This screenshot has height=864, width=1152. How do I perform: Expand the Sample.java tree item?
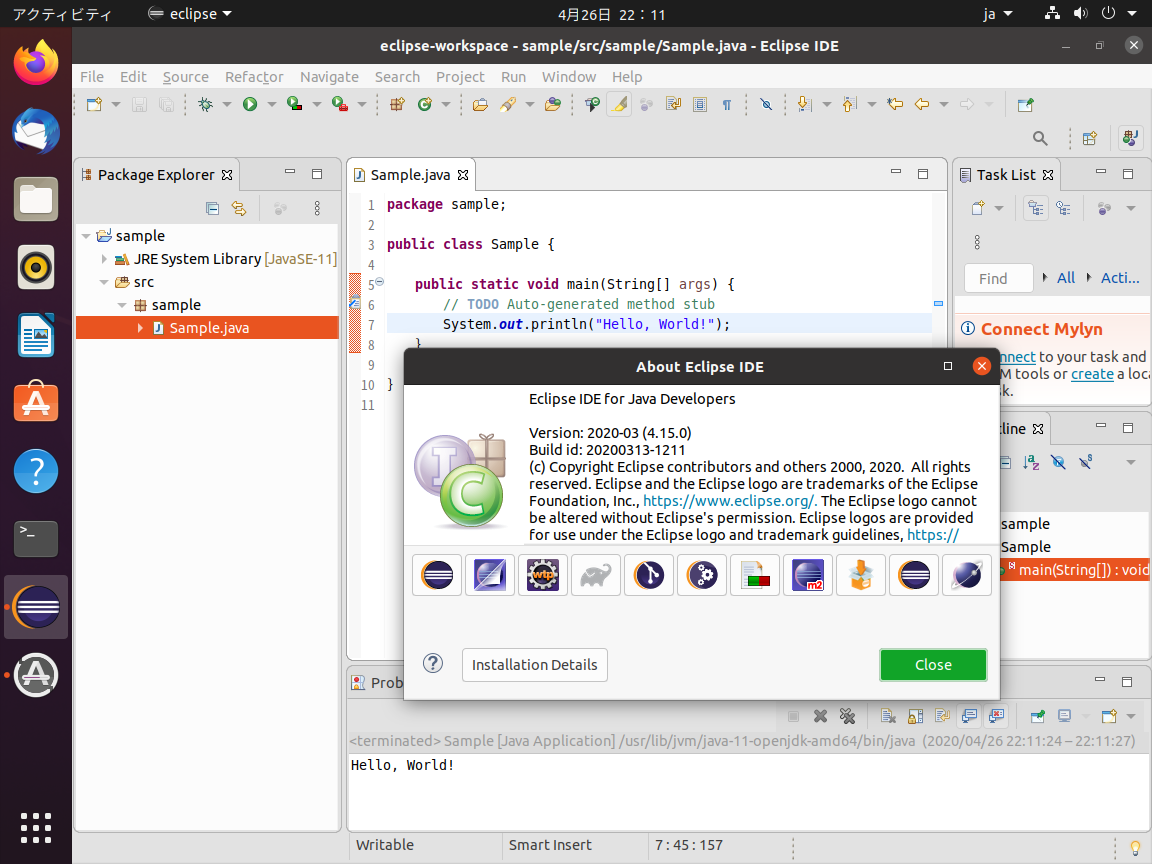coord(140,328)
